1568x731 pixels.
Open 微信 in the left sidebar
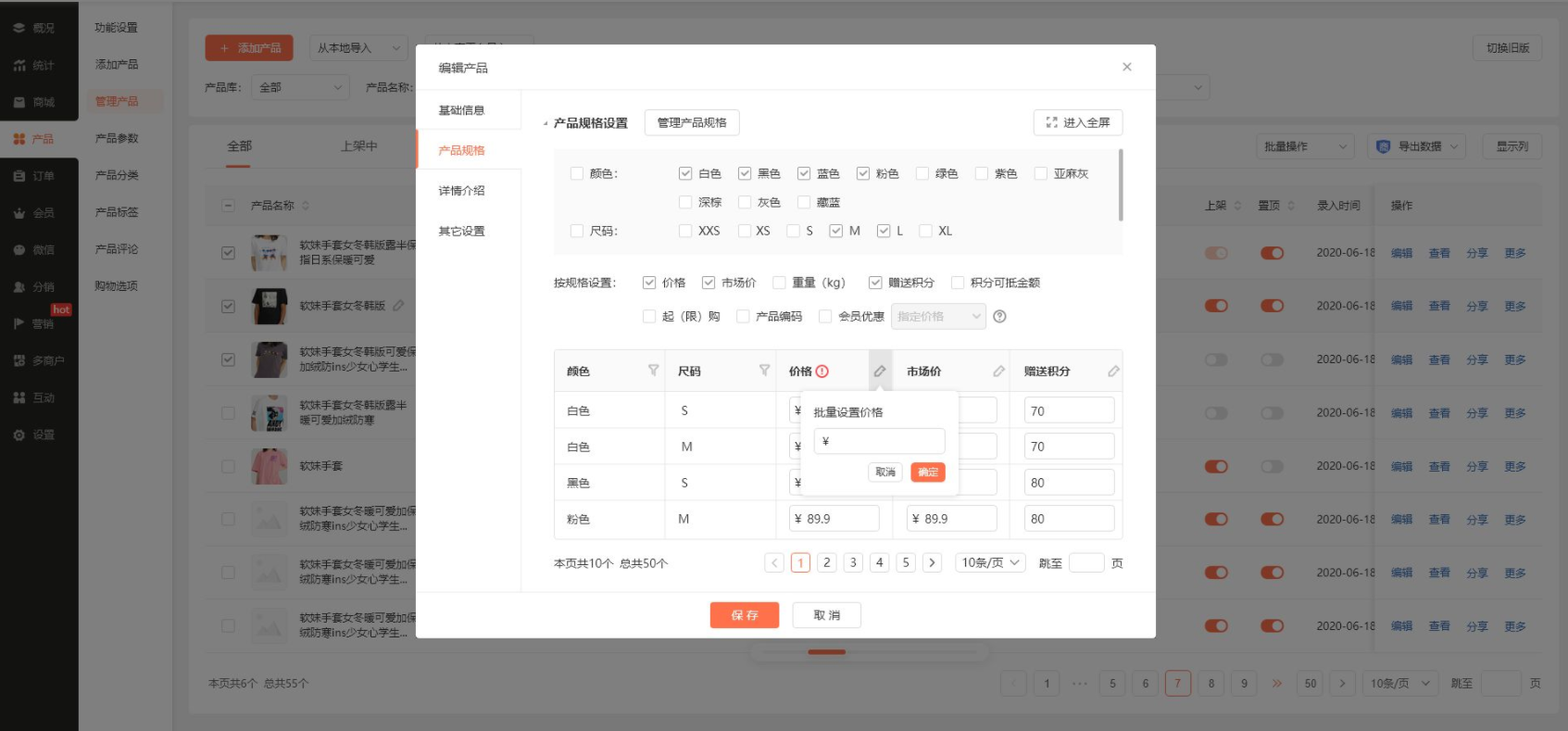tap(34, 250)
